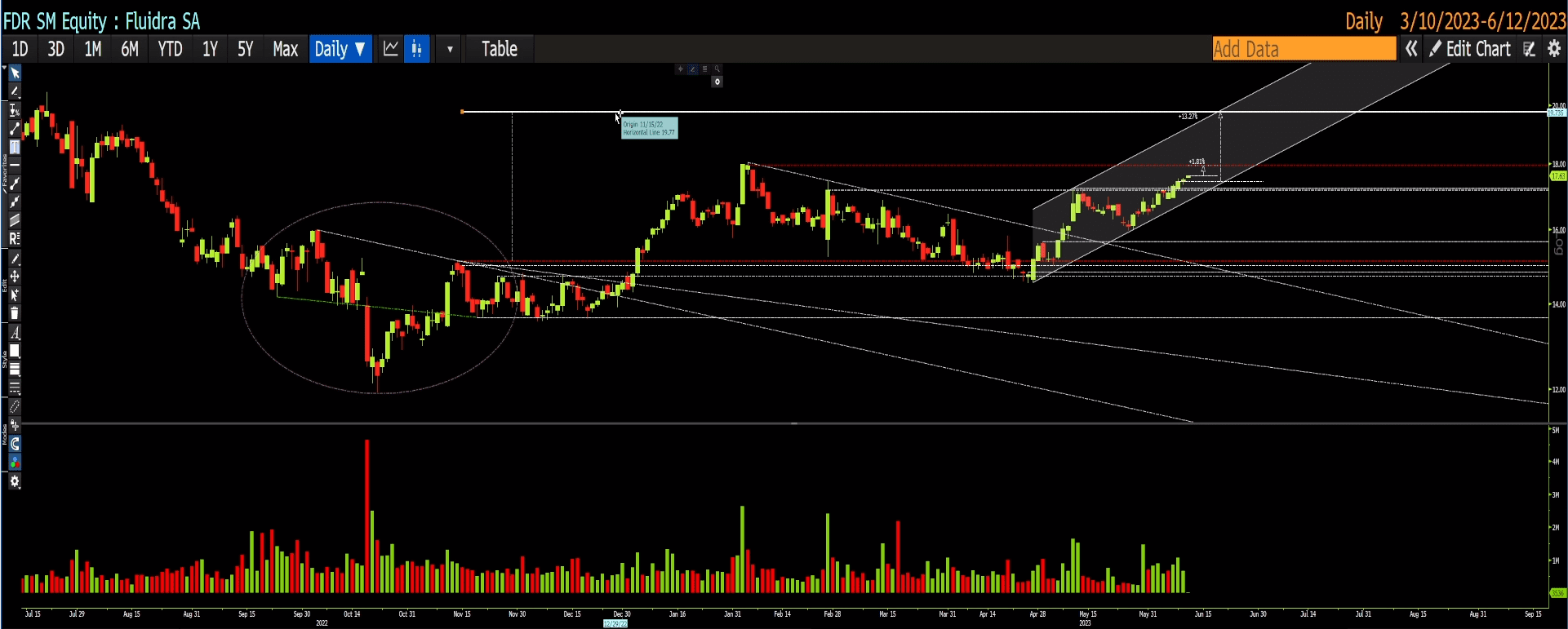This screenshot has height=629, width=1568.
Task: Select the percent change measure tool
Action: coord(15,111)
